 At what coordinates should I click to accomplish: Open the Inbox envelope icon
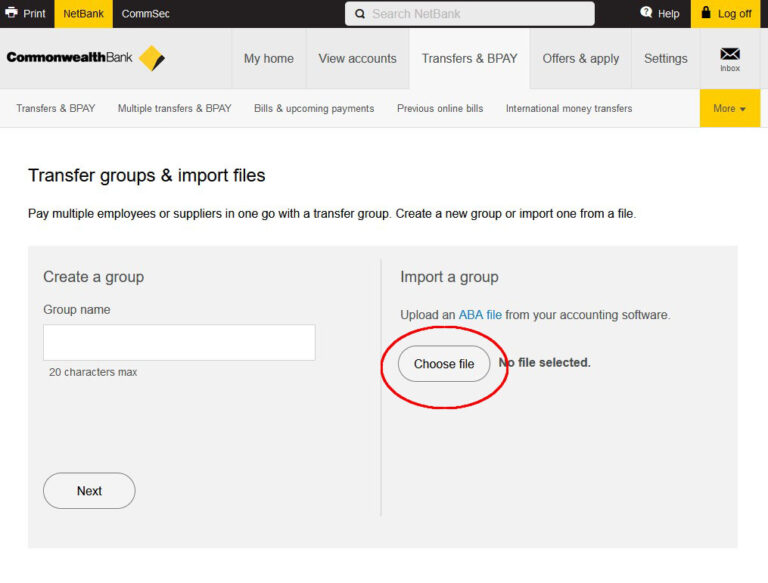730,54
